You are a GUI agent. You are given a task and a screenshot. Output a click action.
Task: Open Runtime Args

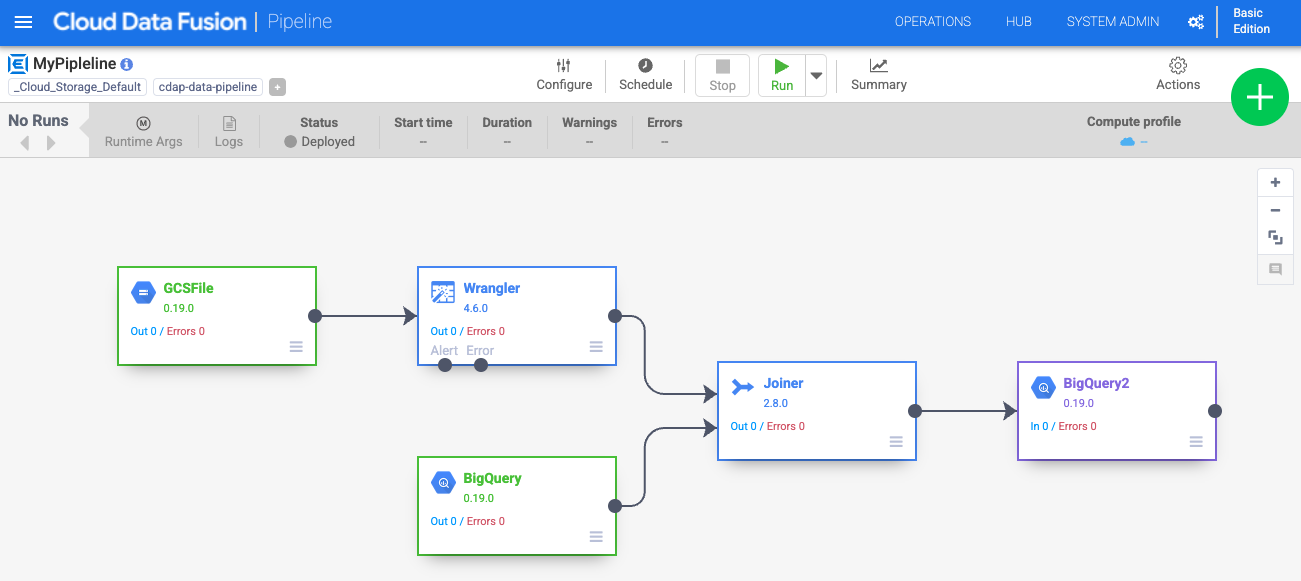click(143, 132)
